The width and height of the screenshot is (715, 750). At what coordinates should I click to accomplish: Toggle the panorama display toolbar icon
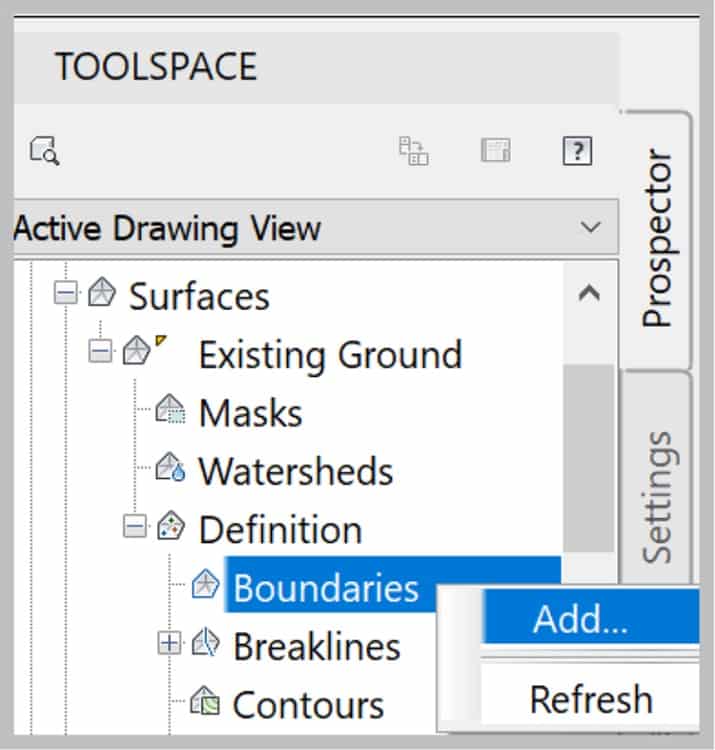(495, 150)
